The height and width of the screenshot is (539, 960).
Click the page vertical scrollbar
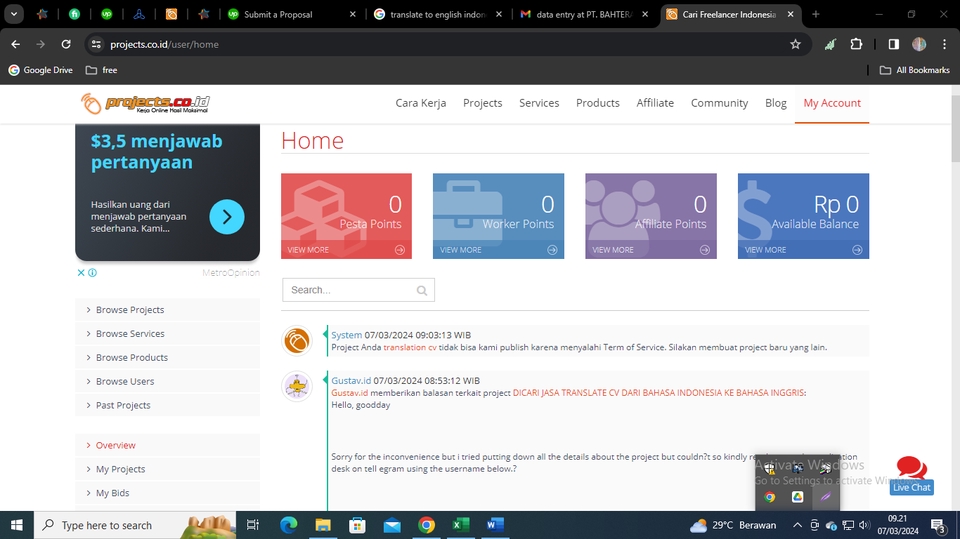955,130
